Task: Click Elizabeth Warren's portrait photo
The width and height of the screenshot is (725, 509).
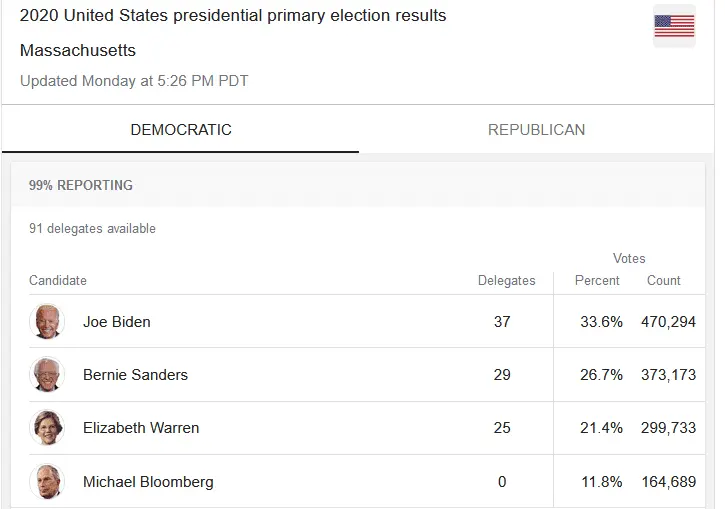Action: point(47,428)
